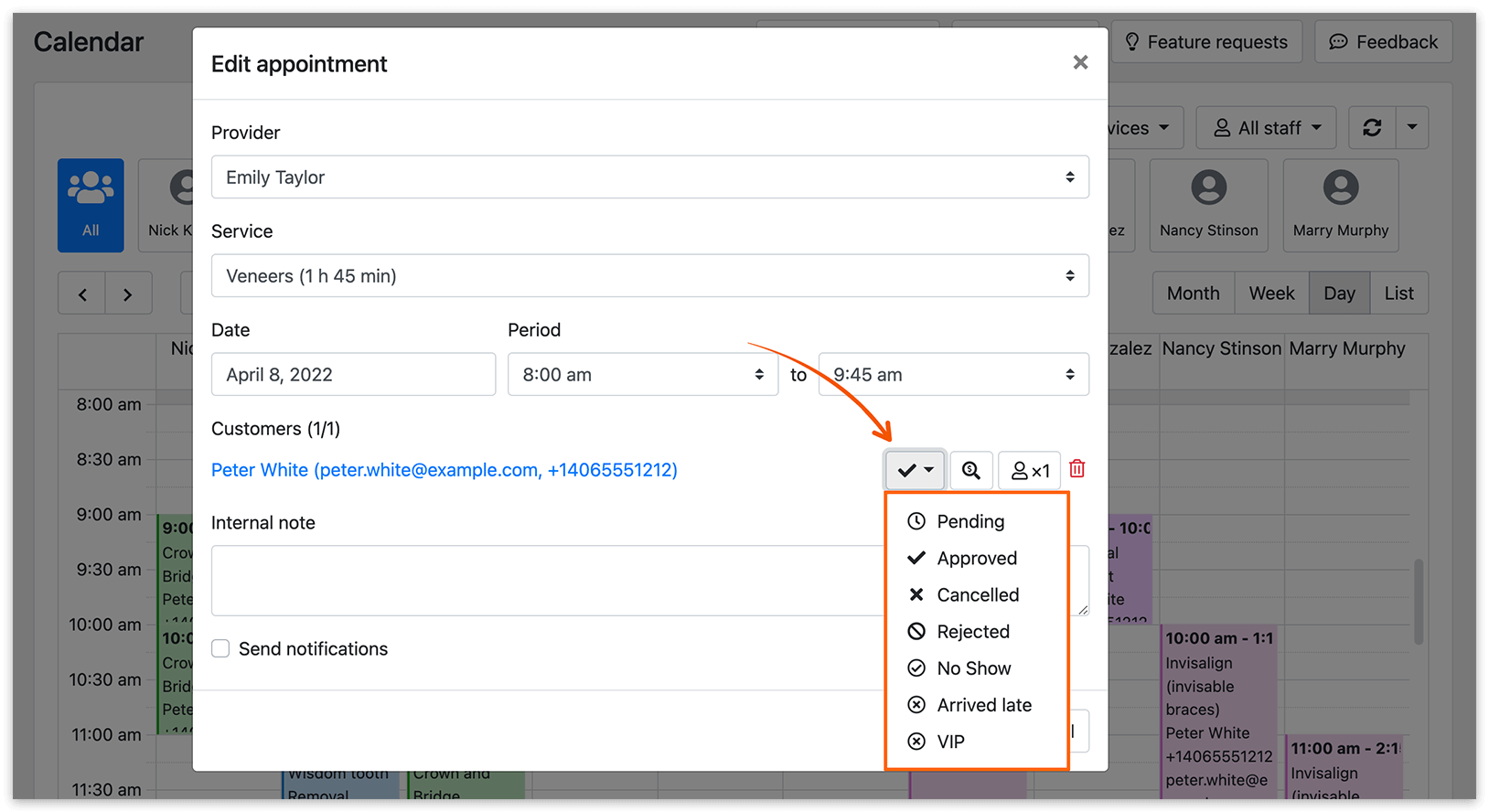Switch to List view
1489x812 pixels.
1398,294
